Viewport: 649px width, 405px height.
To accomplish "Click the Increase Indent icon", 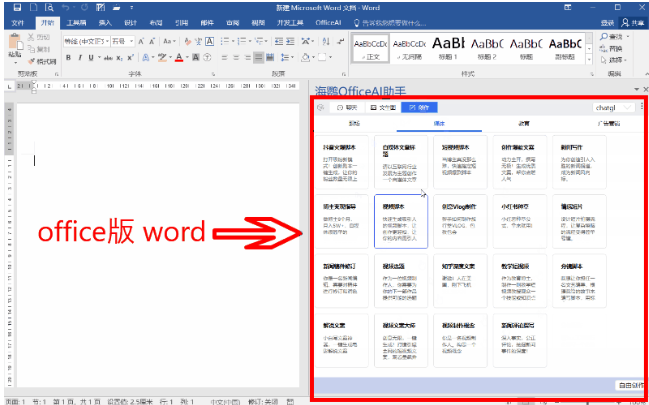I will pyautogui.click(x=290, y=41).
